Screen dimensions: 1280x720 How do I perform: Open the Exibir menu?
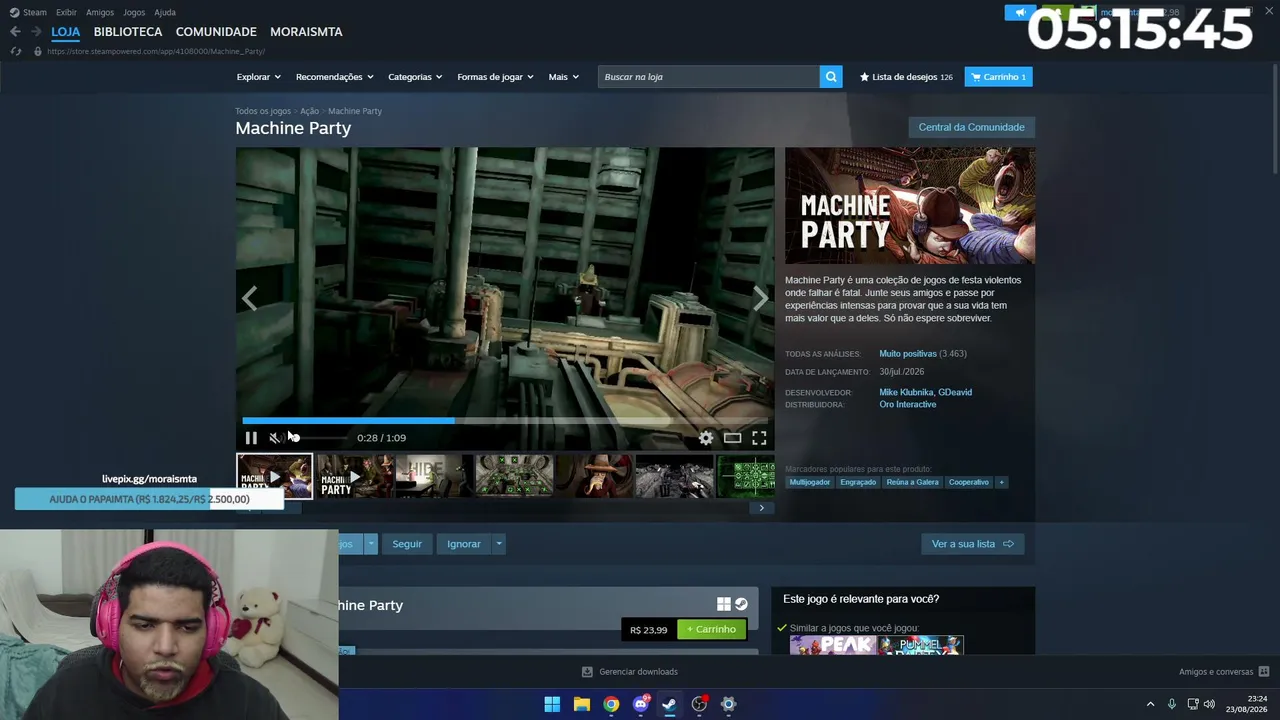tap(66, 12)
